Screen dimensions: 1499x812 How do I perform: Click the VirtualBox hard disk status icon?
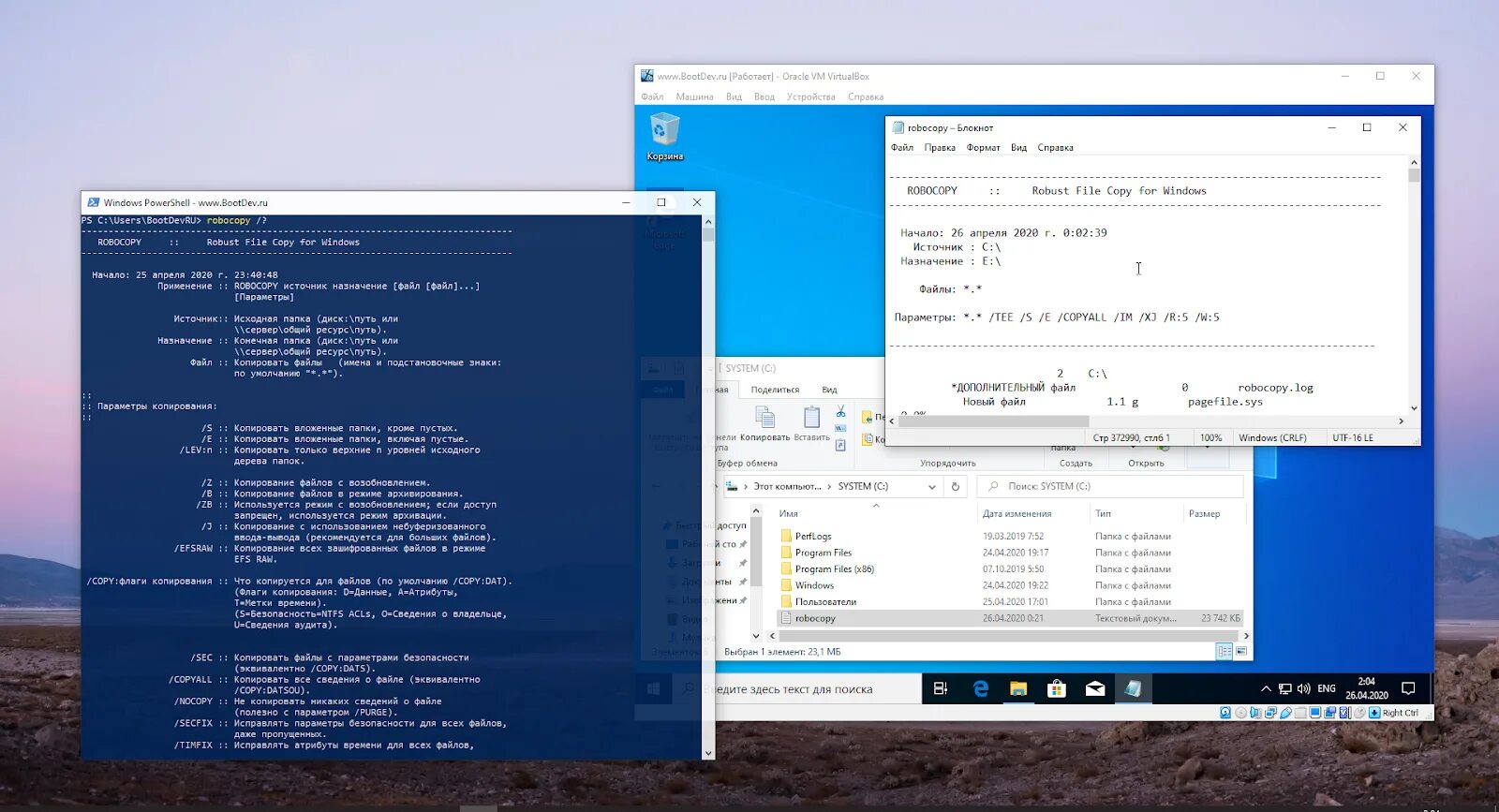1225,713
